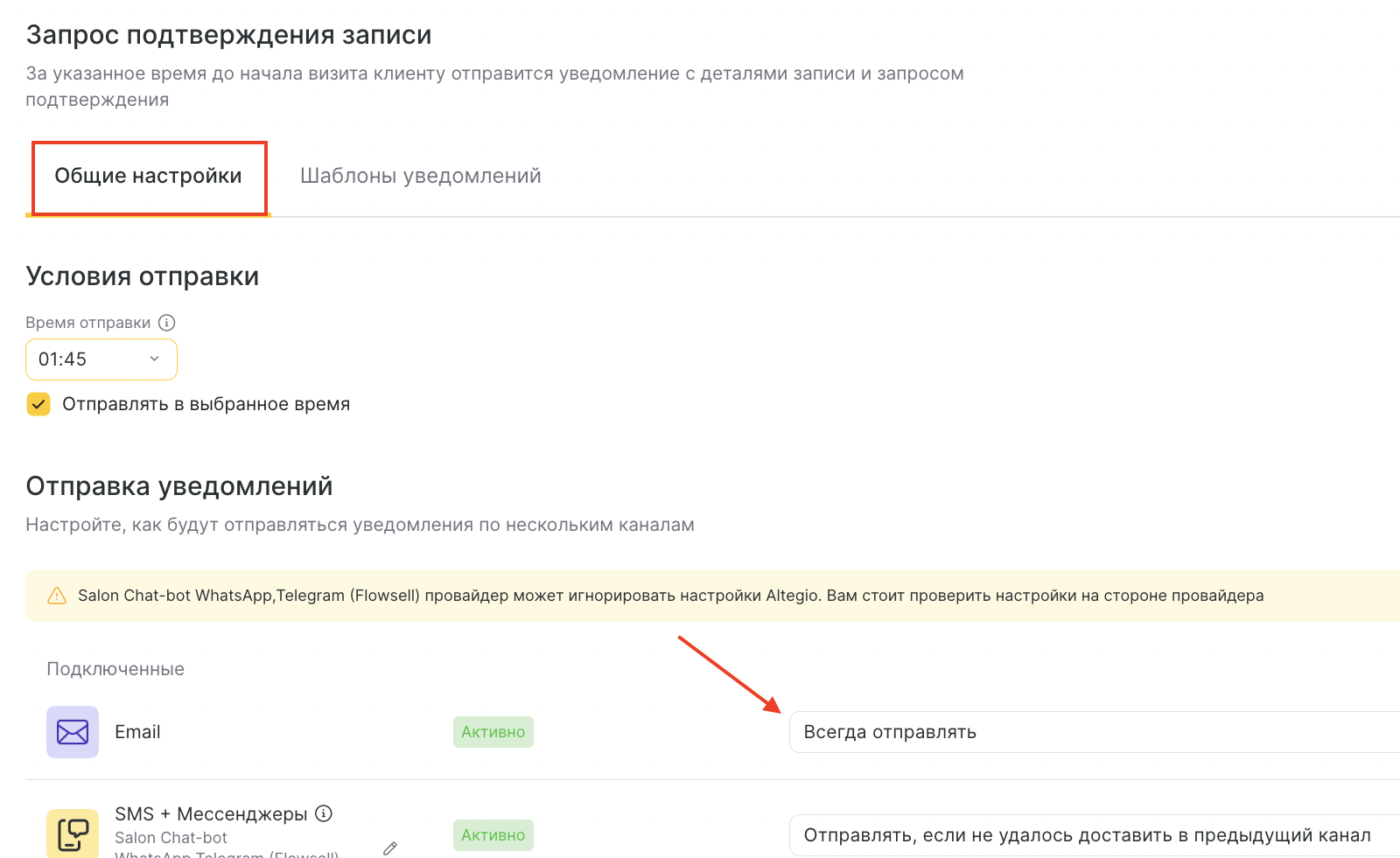Screen dimensions: 1400x858
Task: Open the Всегда отправлять dropdown
Action: (1094, 732)
